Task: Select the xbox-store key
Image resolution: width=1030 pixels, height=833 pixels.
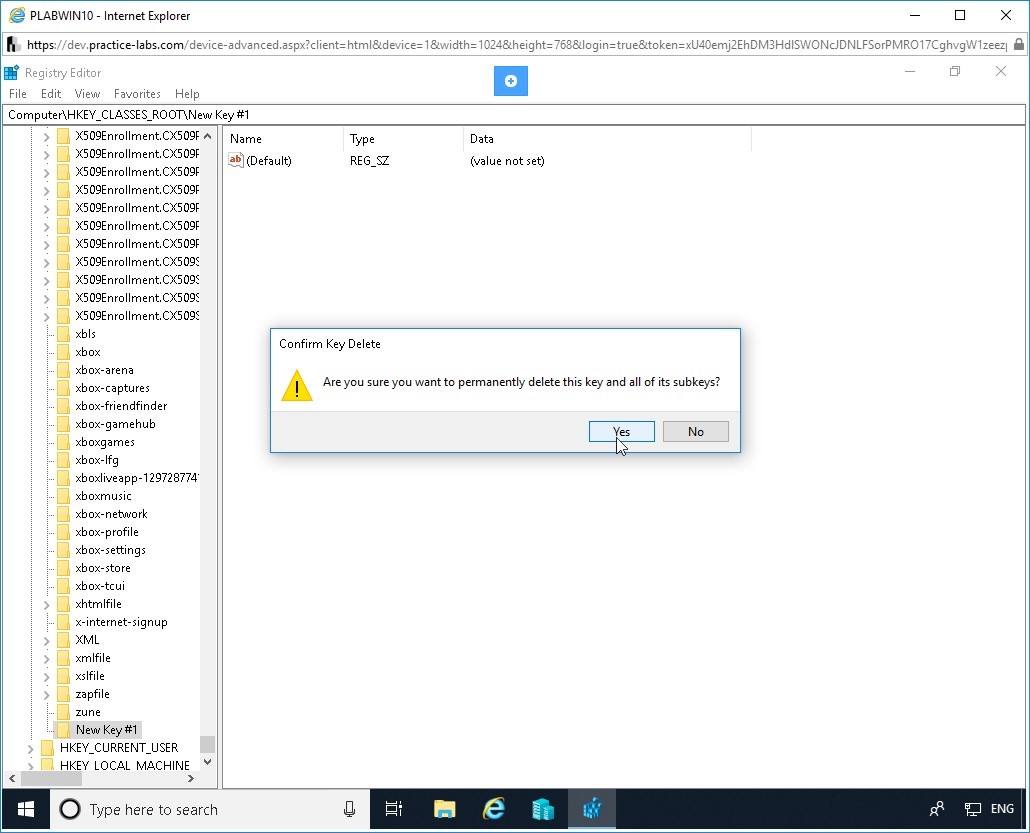Action: pyautogui.click(x=102, y=568)
